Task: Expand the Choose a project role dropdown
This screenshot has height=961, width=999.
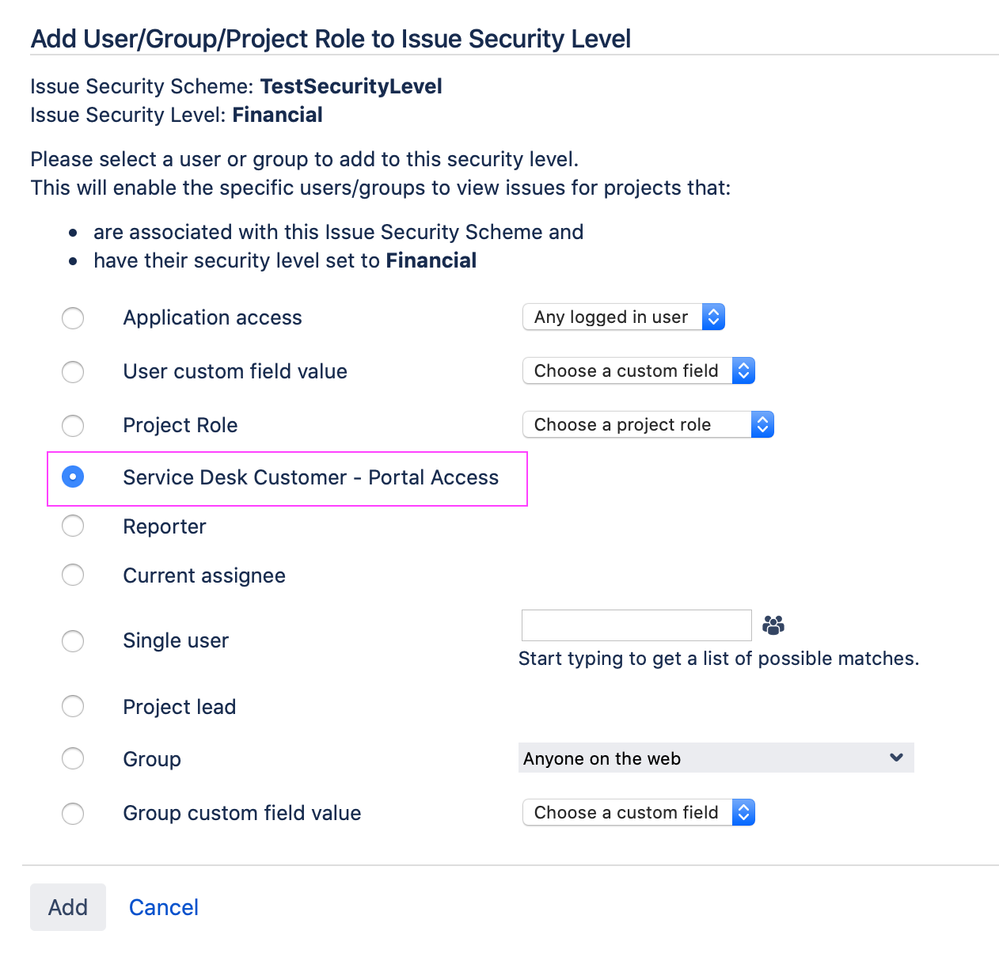Action: click(x=648, y=424)
